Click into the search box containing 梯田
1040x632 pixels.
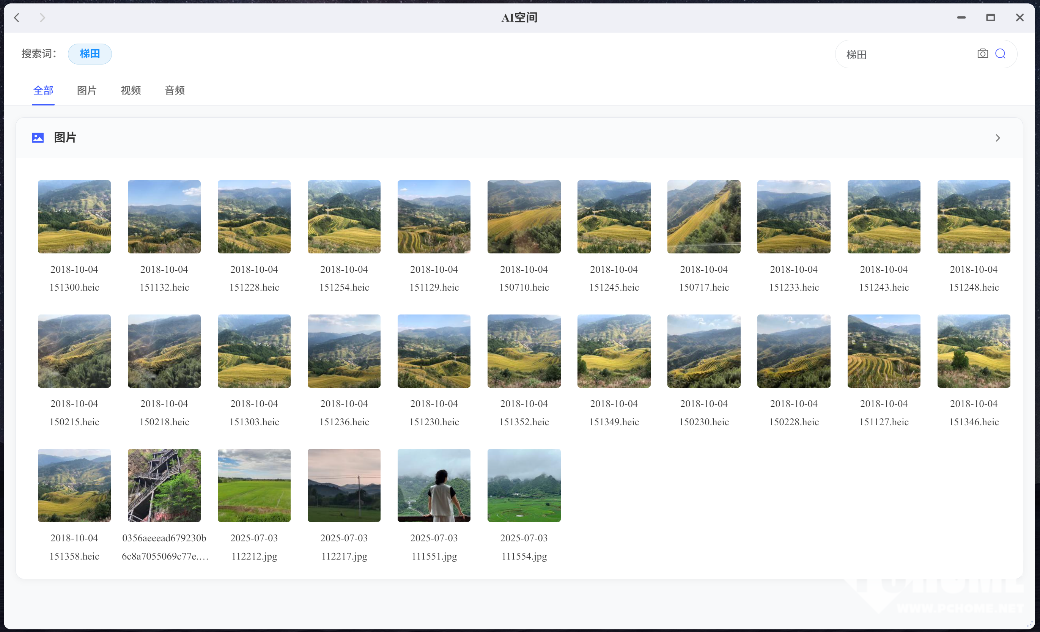coord(905,54)
